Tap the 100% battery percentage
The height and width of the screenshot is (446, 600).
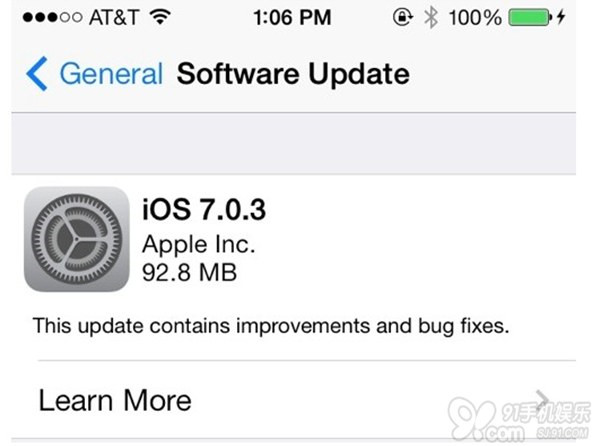(475, 18)
